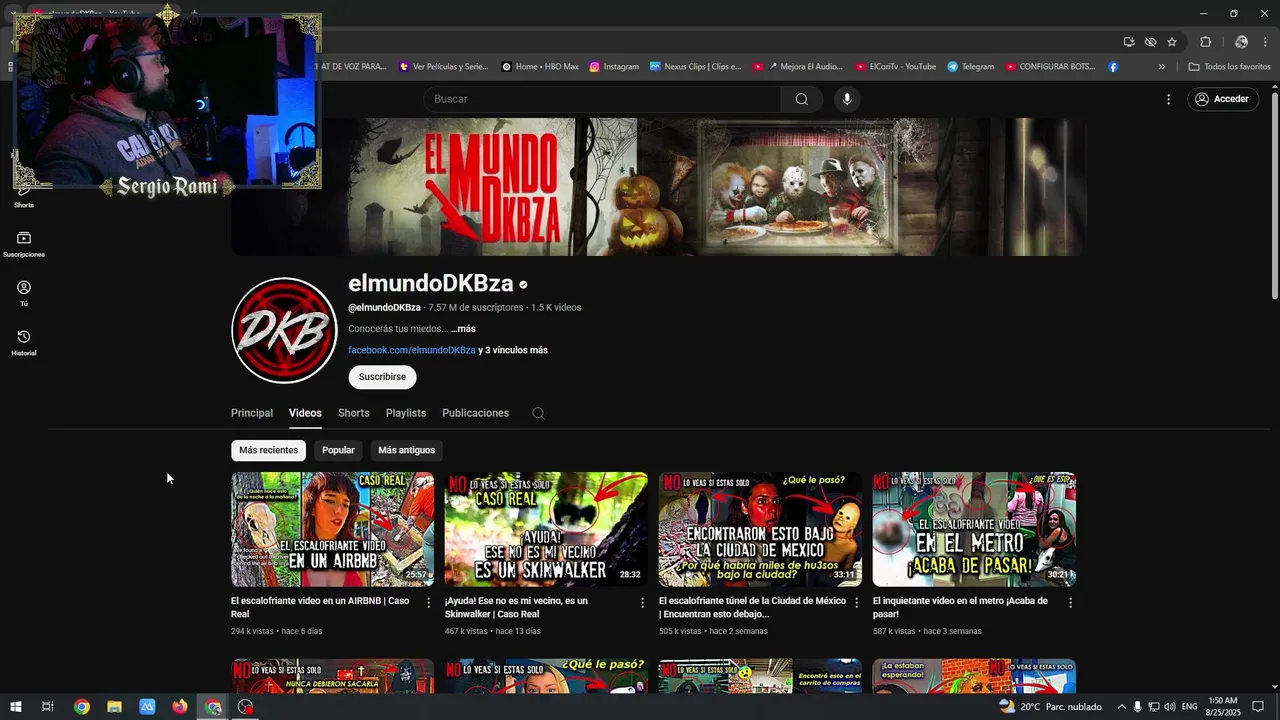1280x720 pixels.
Task: Click the taskbar volume speaker icon
Action: click(1170, 707)
